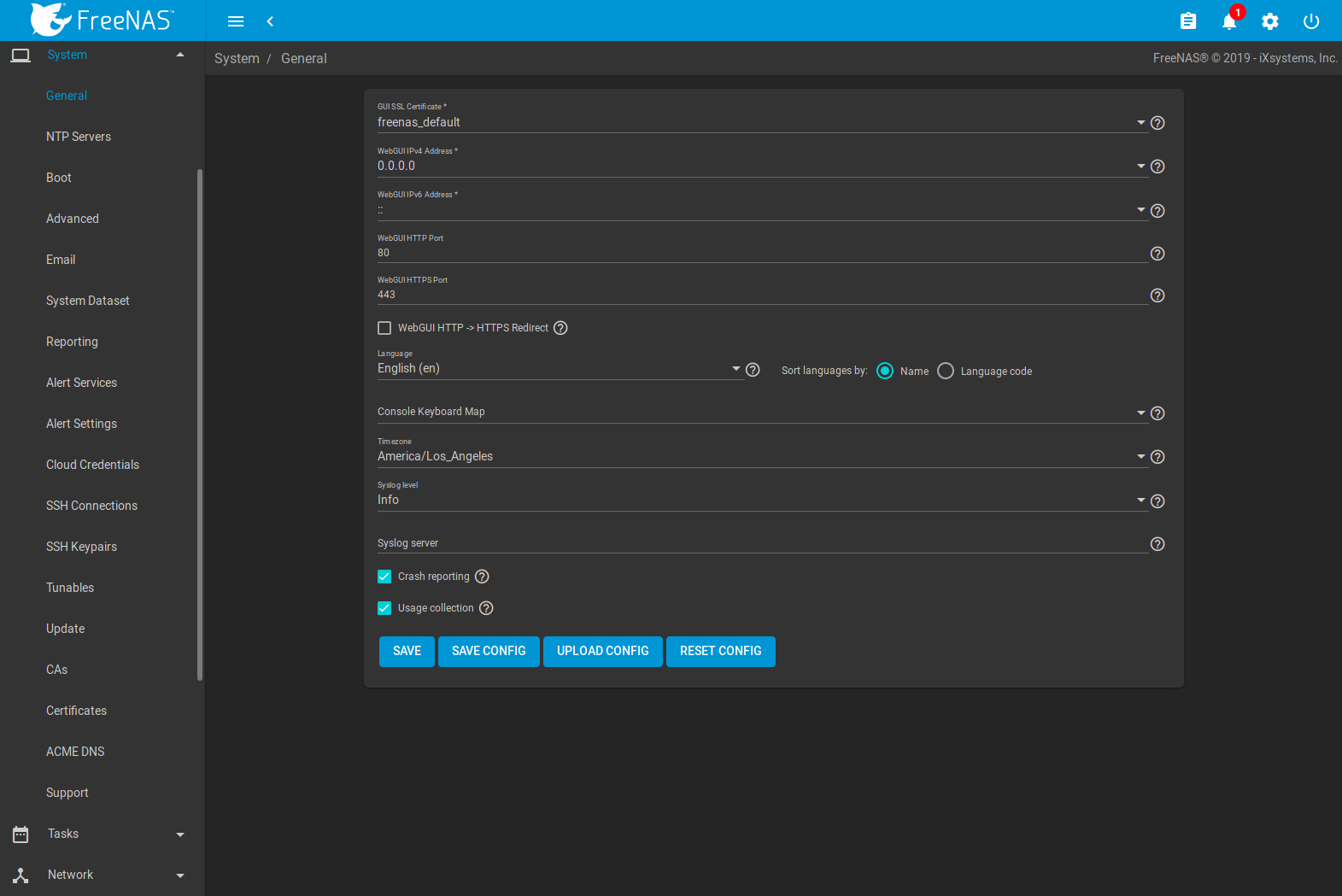Screen dimensions: 1342x896
Task: Toggle the hamburger sidebar menu
Action: pyautogui.click(x=236, y=21)
